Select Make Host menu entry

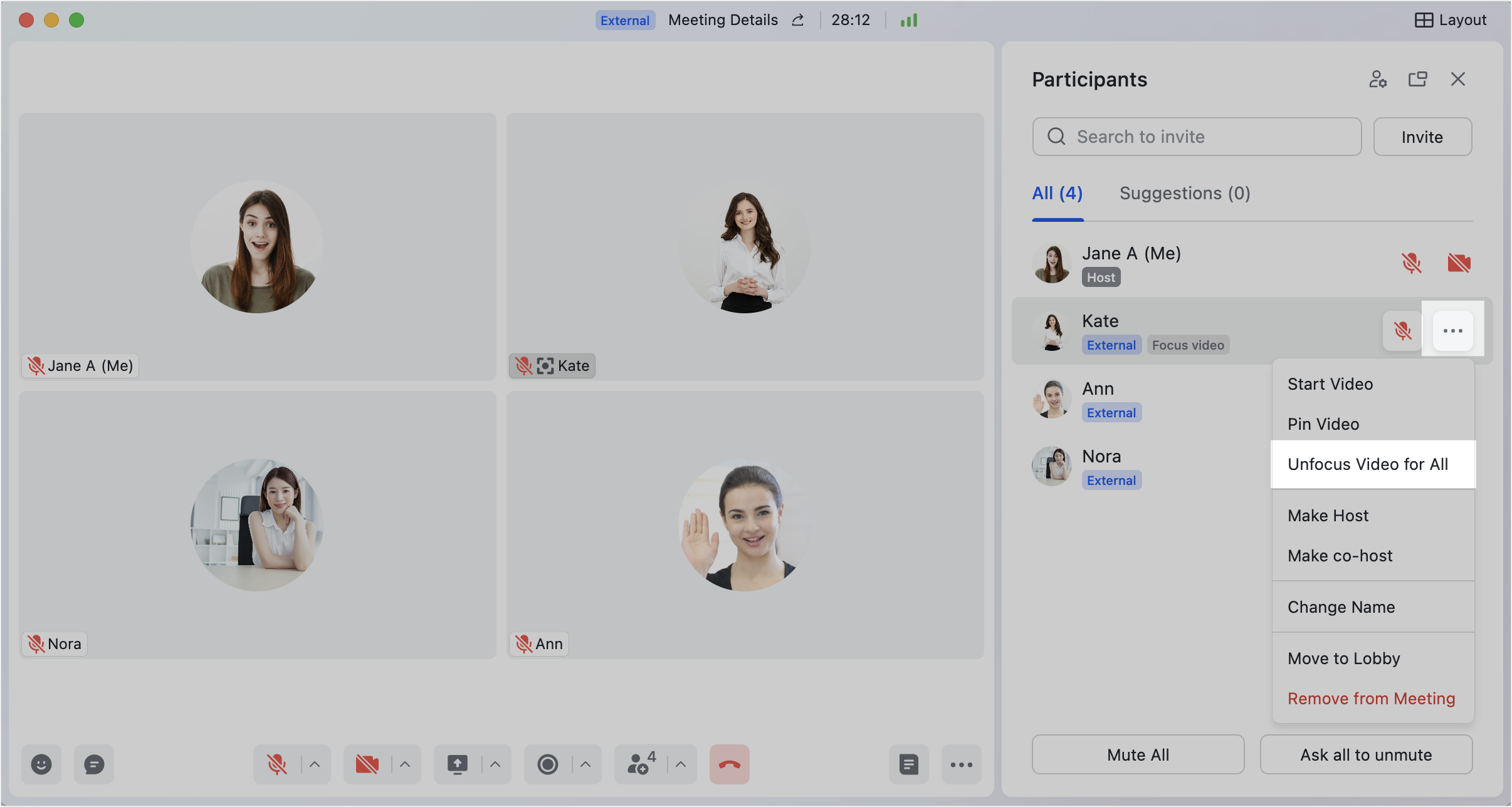1373,516
